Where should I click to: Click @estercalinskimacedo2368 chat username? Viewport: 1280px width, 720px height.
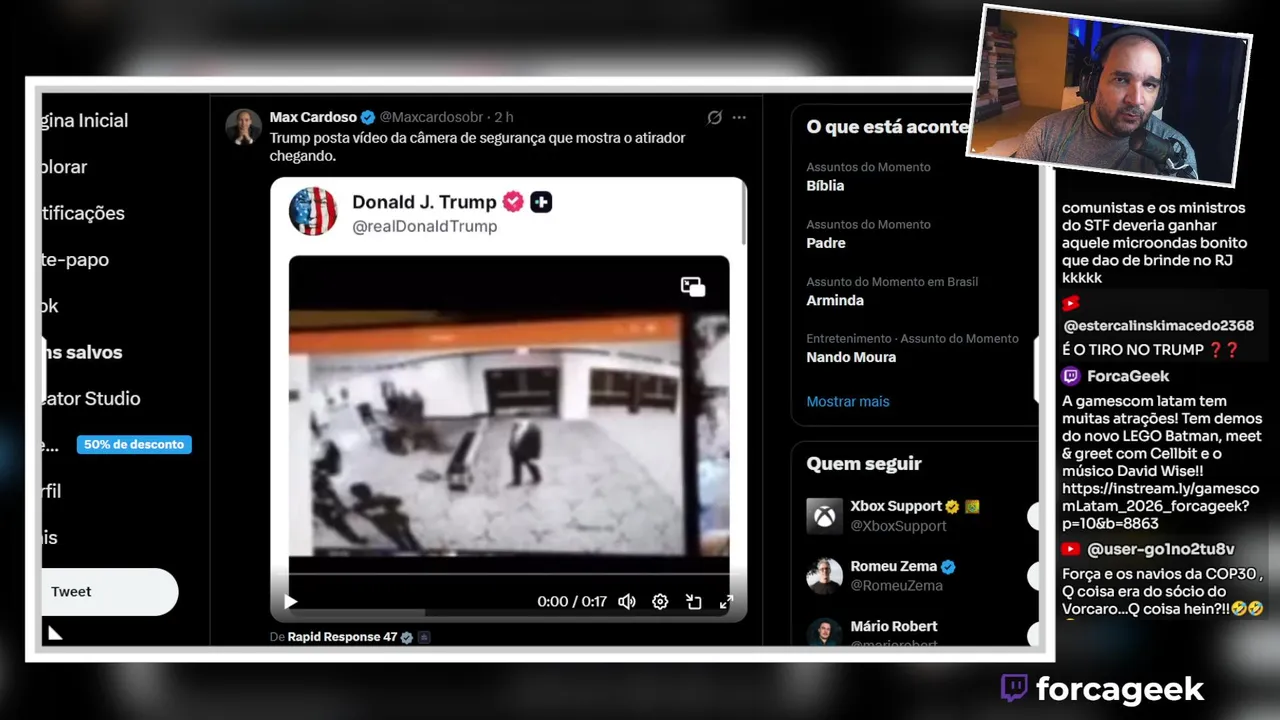pyautogui.click(x=1158, y=325)
